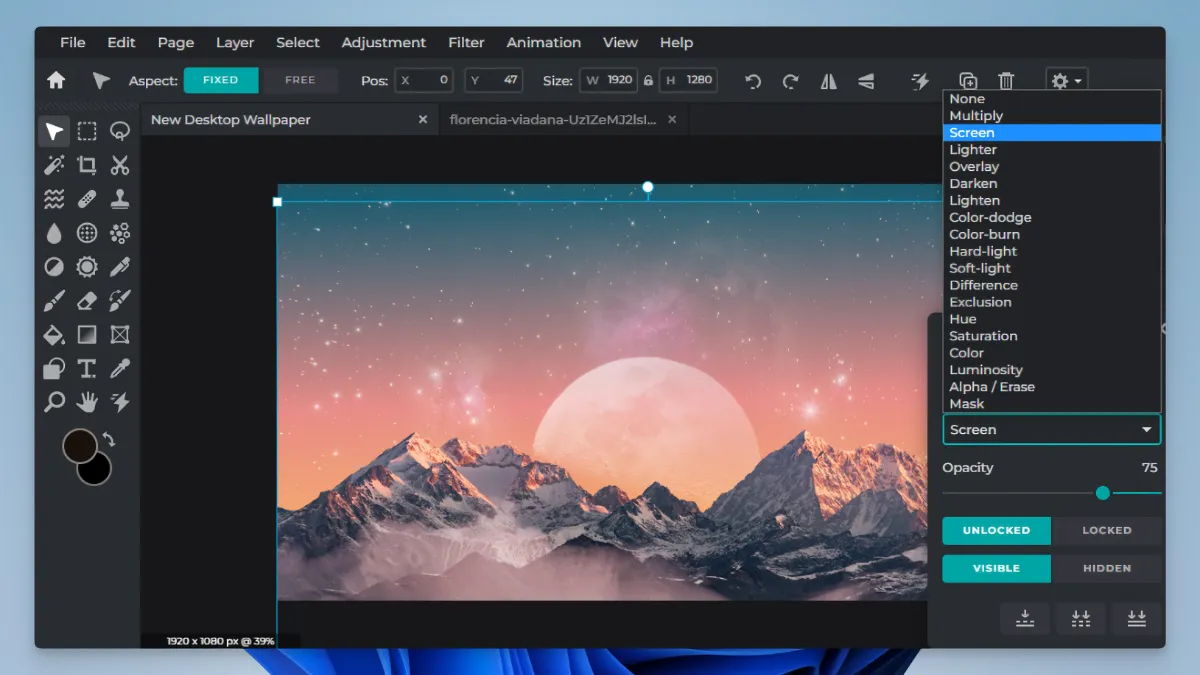Open the settings gear dropdown

click(1066, 81)
